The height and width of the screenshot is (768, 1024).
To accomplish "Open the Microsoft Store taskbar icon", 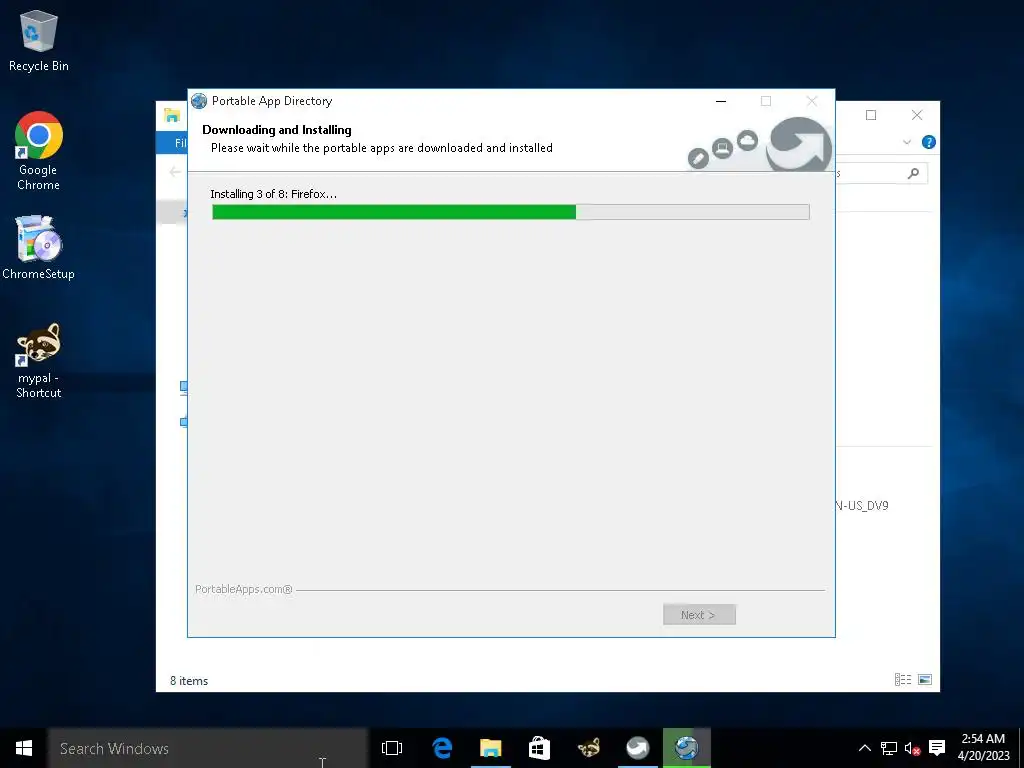I will pyautogui.click(x=539, y=748).
